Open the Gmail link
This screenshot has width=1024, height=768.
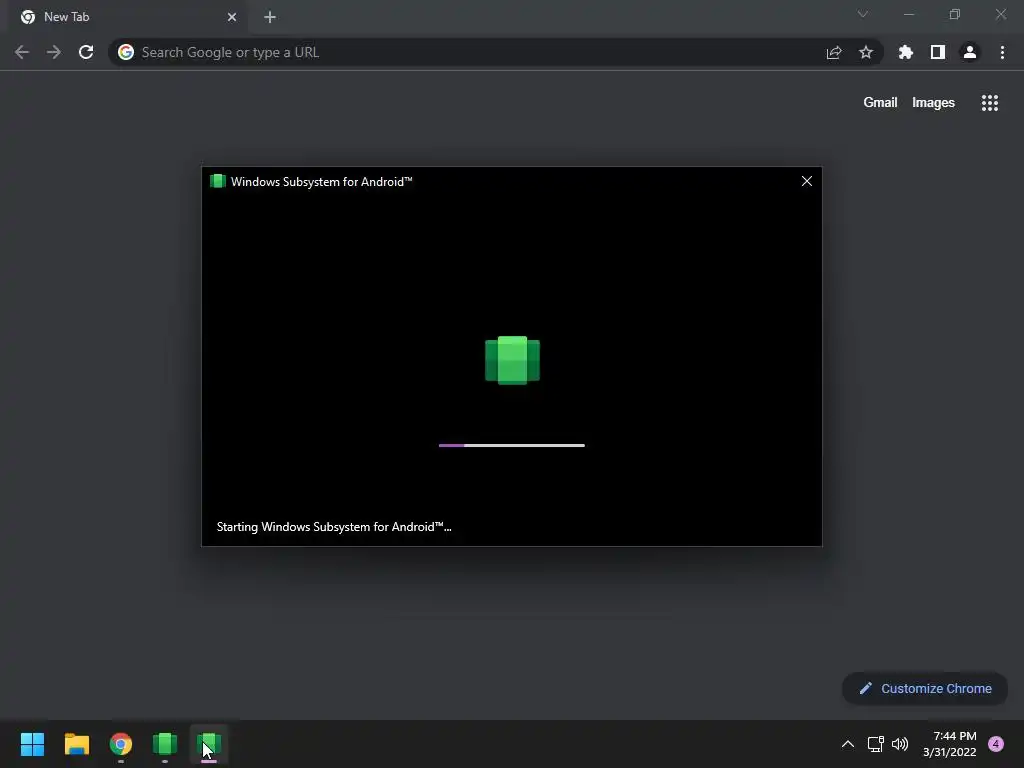880,103
